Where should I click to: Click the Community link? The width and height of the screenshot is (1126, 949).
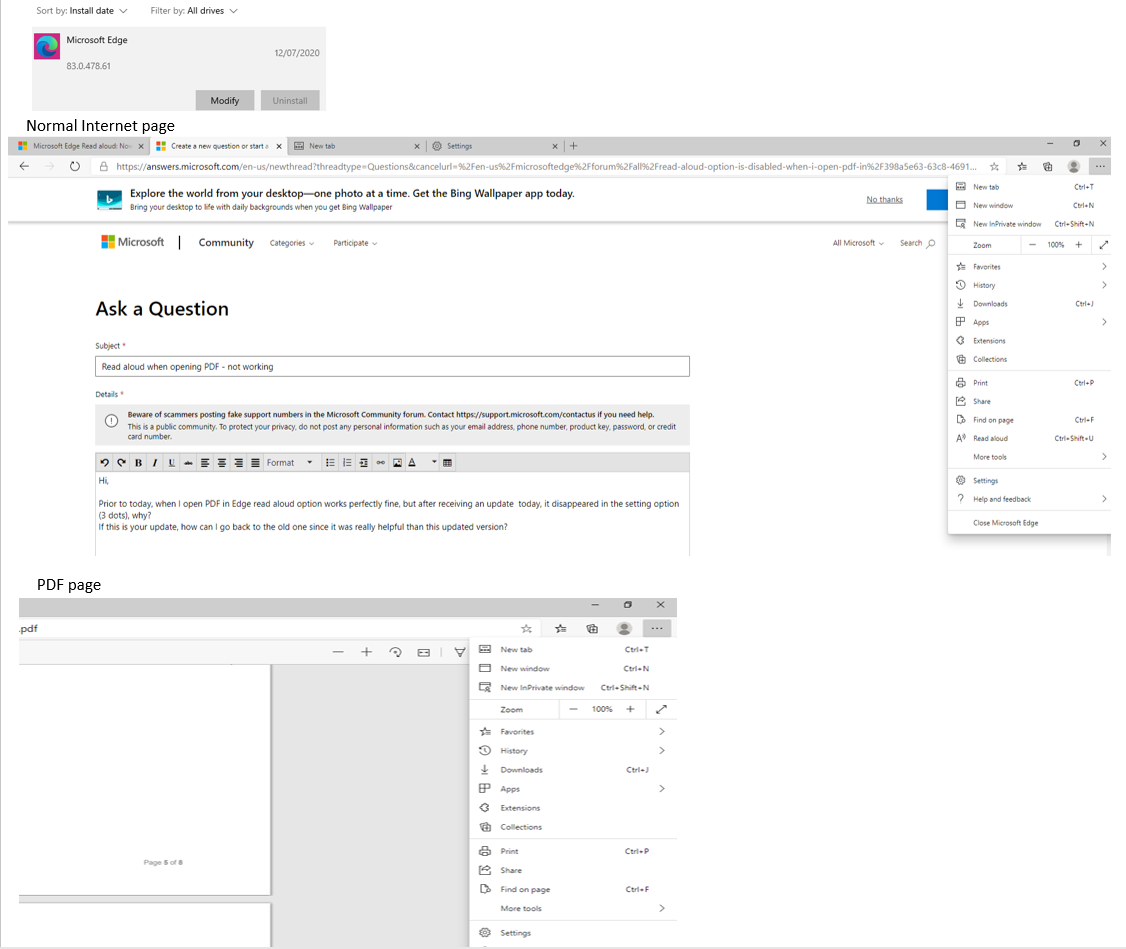(226, 243)
